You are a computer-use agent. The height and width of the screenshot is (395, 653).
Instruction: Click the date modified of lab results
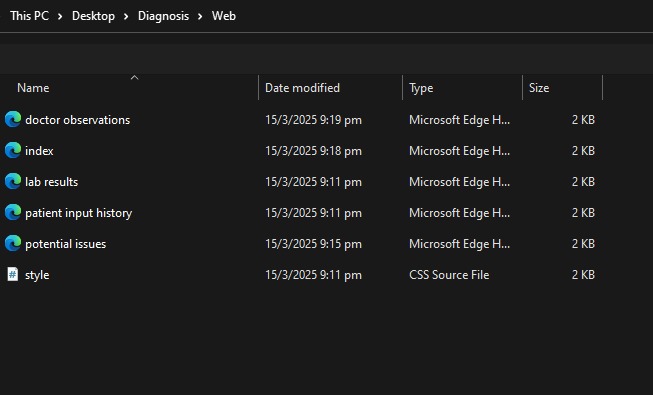[314, 182]
